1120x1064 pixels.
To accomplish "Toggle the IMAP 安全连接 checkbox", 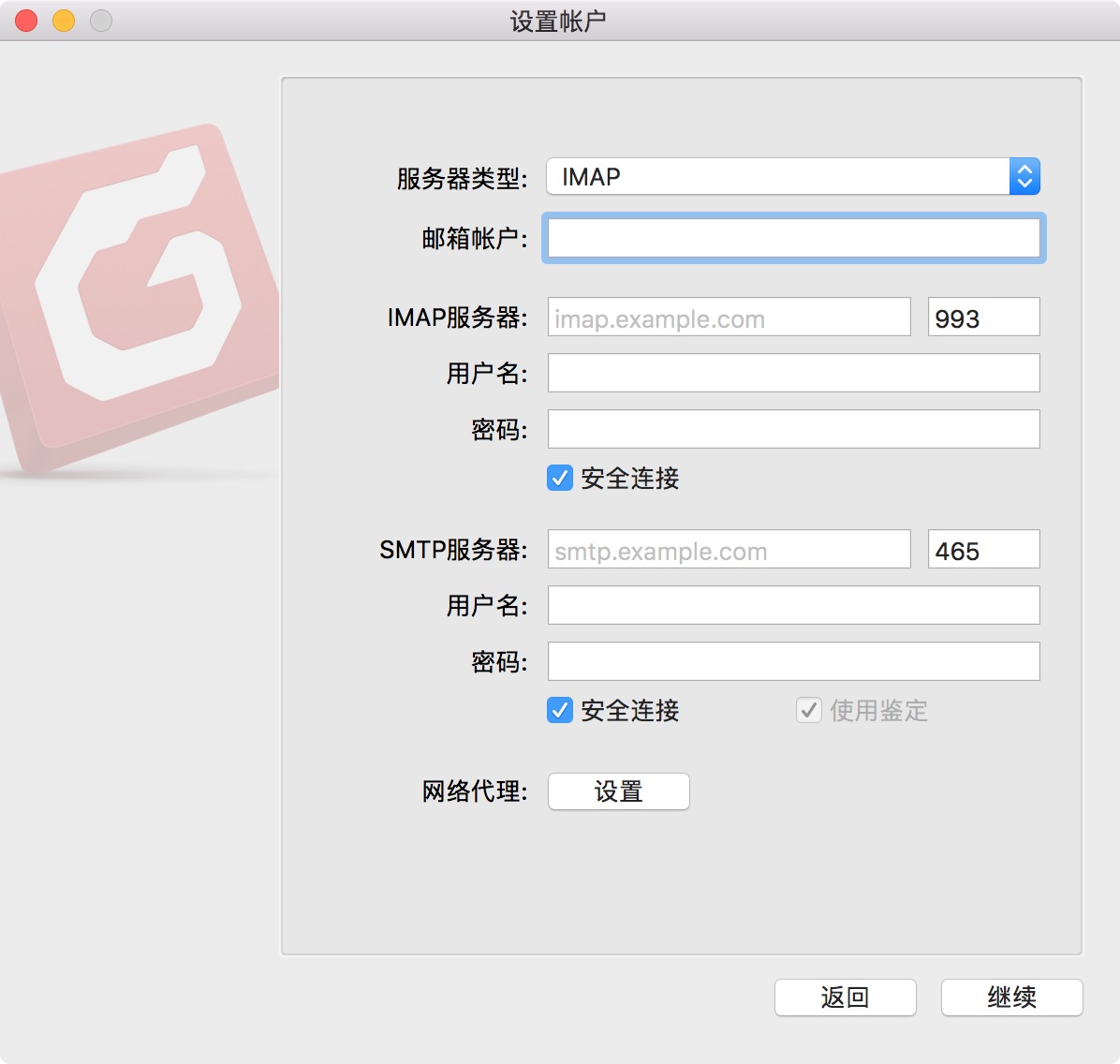I will 560,479.
